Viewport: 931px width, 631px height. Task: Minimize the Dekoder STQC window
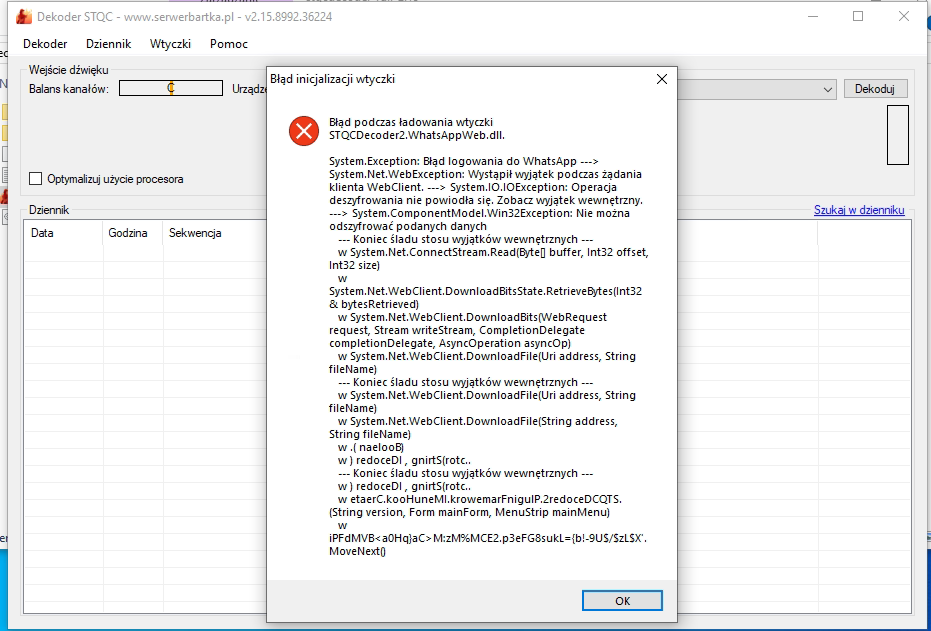(811, 17)
